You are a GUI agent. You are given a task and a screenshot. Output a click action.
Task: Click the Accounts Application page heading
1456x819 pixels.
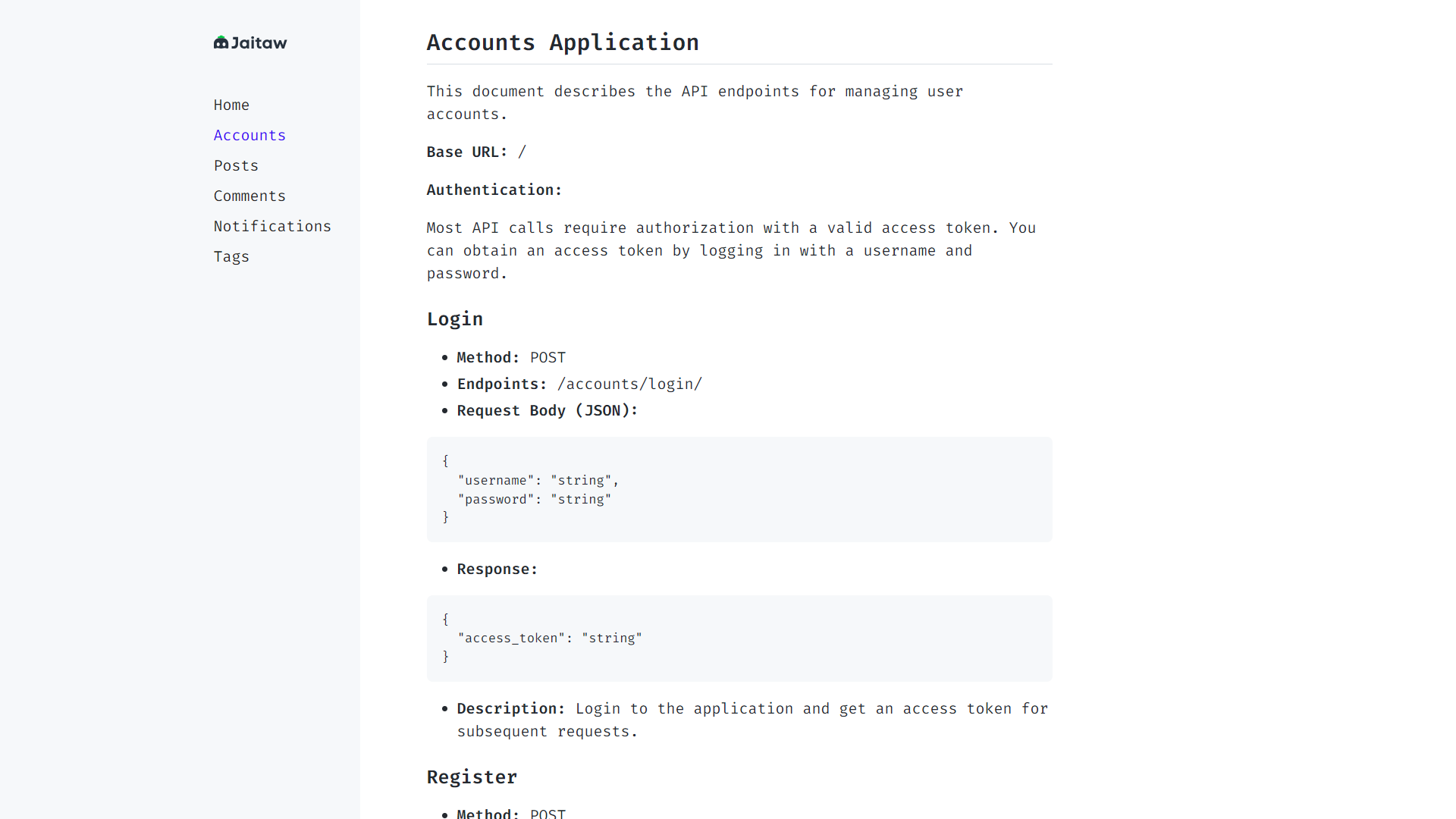[x=563, y=42]
